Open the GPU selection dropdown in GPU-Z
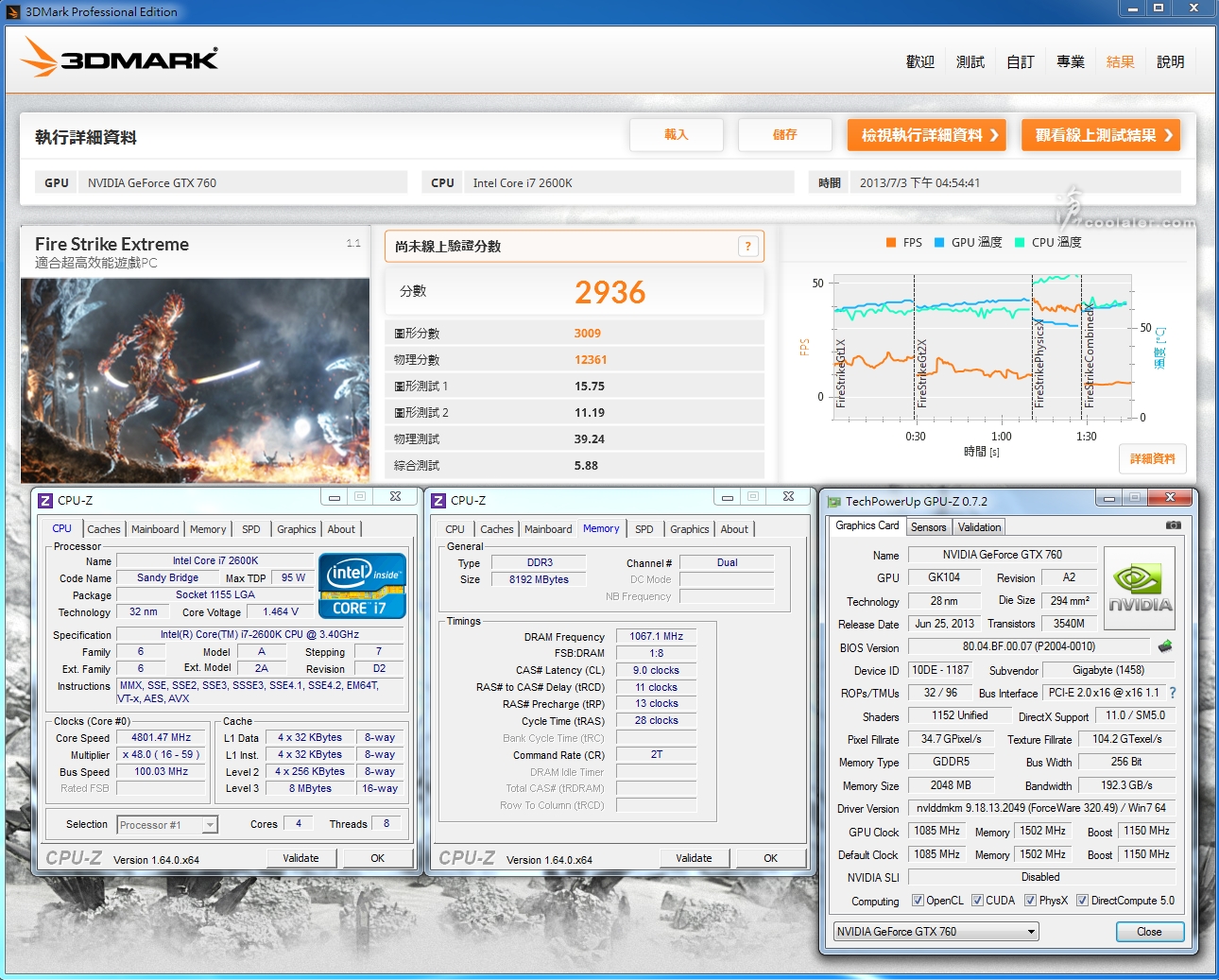Image resolution: width=1219 pixels, height=980 pixels. point(936,932)
